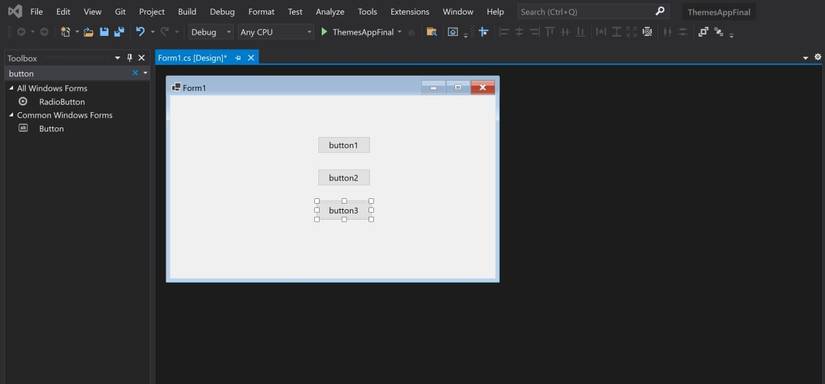Click the search magnifier icon
825x384 pixels.
coord(660,11)
